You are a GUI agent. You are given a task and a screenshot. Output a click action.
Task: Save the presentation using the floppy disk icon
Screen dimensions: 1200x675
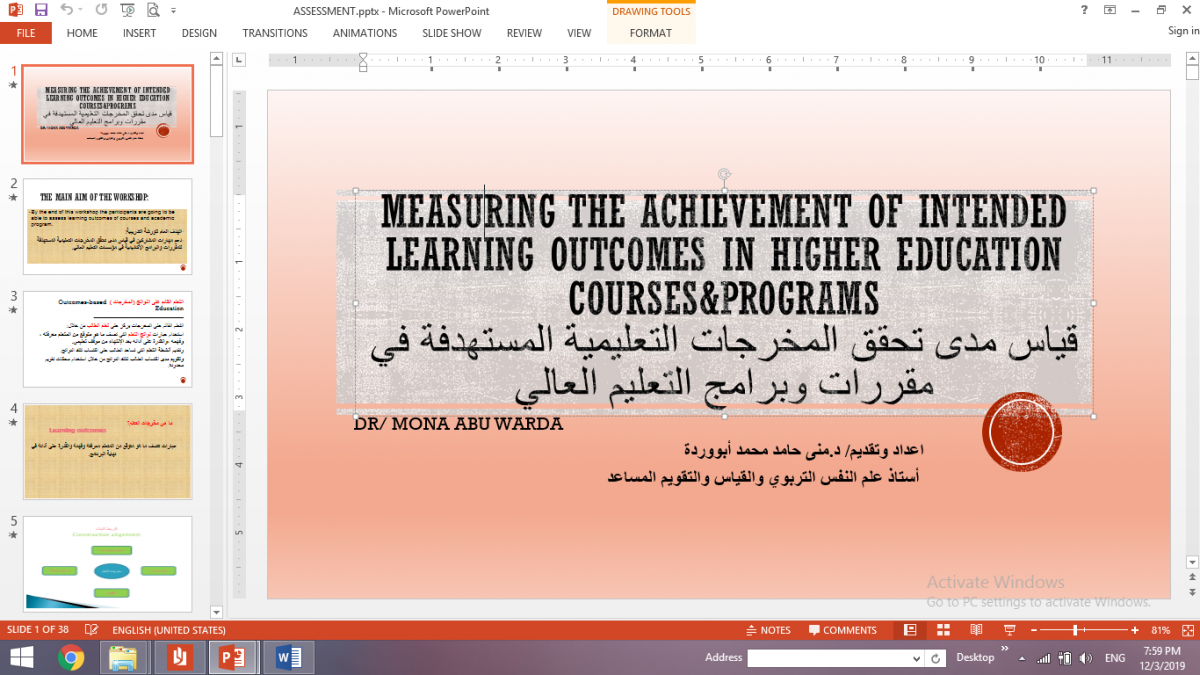coord(41,10)
